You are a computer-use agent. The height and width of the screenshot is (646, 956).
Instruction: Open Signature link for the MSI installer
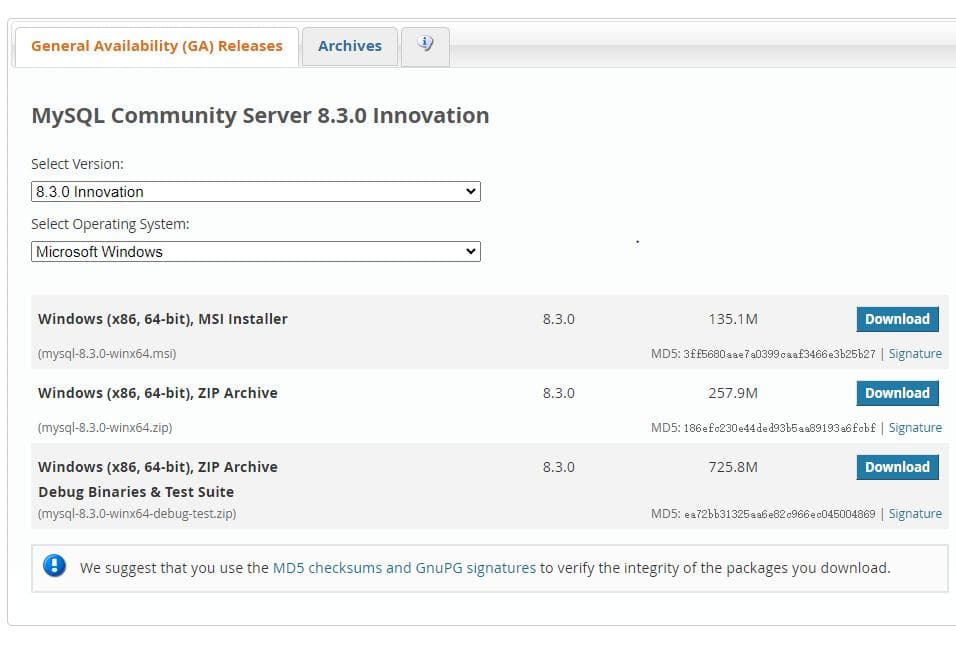click(x=915, y=354)
